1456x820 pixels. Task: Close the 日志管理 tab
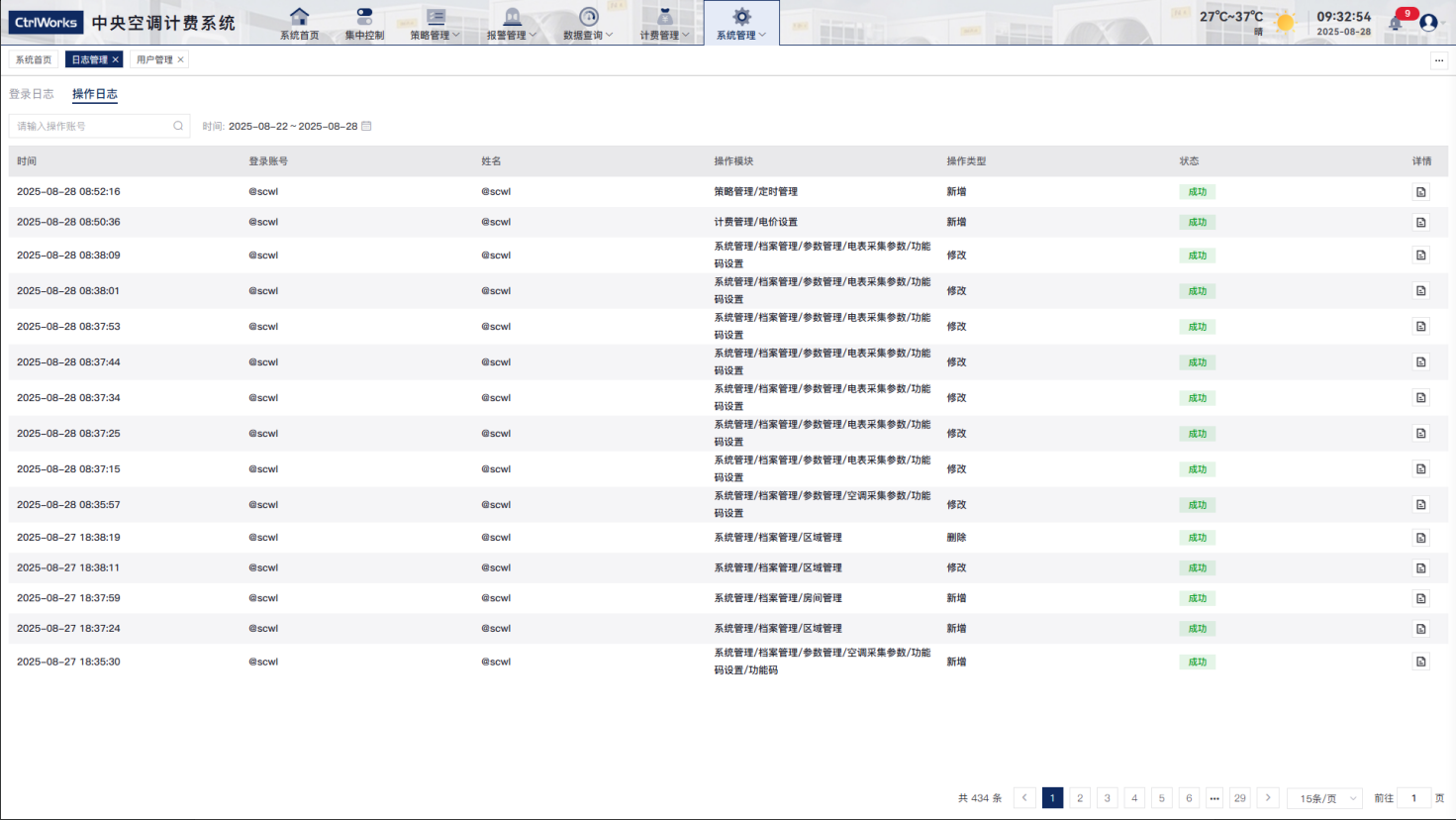click(x=116, y=59)
